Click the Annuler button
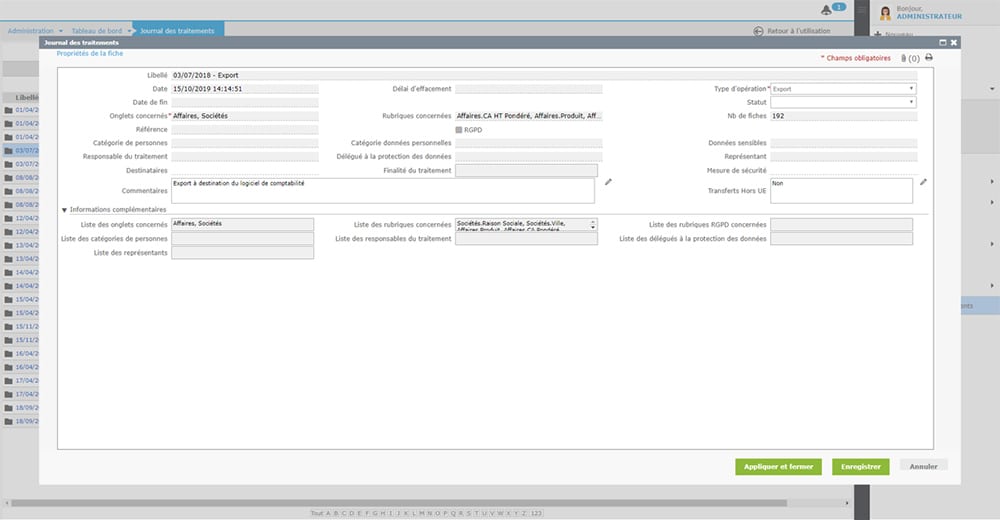The image size is (1000, 520). (923, 466)
